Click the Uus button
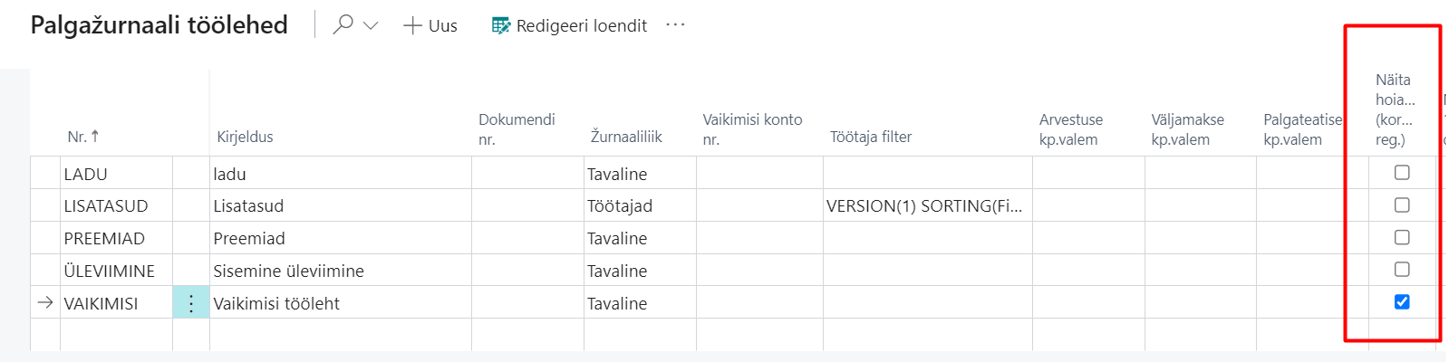Image resolution: width=1446 pixels, height=363 pixels. point(430,27)
